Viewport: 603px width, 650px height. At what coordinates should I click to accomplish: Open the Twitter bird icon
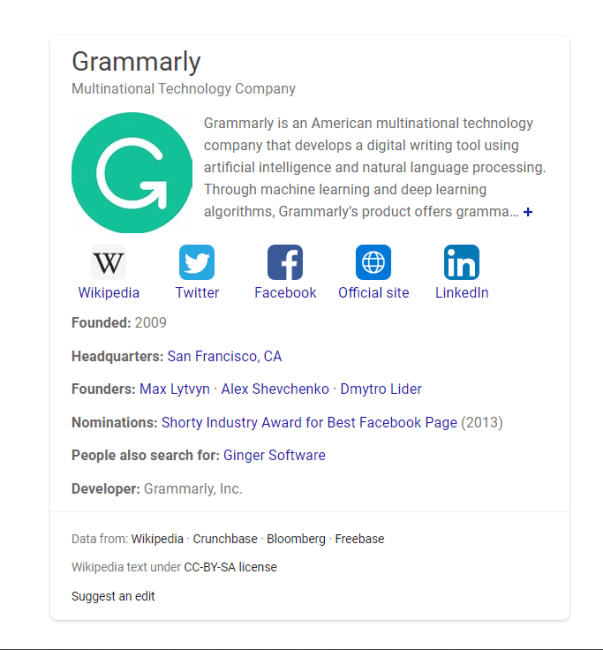pyautogui.click(x=197, y=263)
